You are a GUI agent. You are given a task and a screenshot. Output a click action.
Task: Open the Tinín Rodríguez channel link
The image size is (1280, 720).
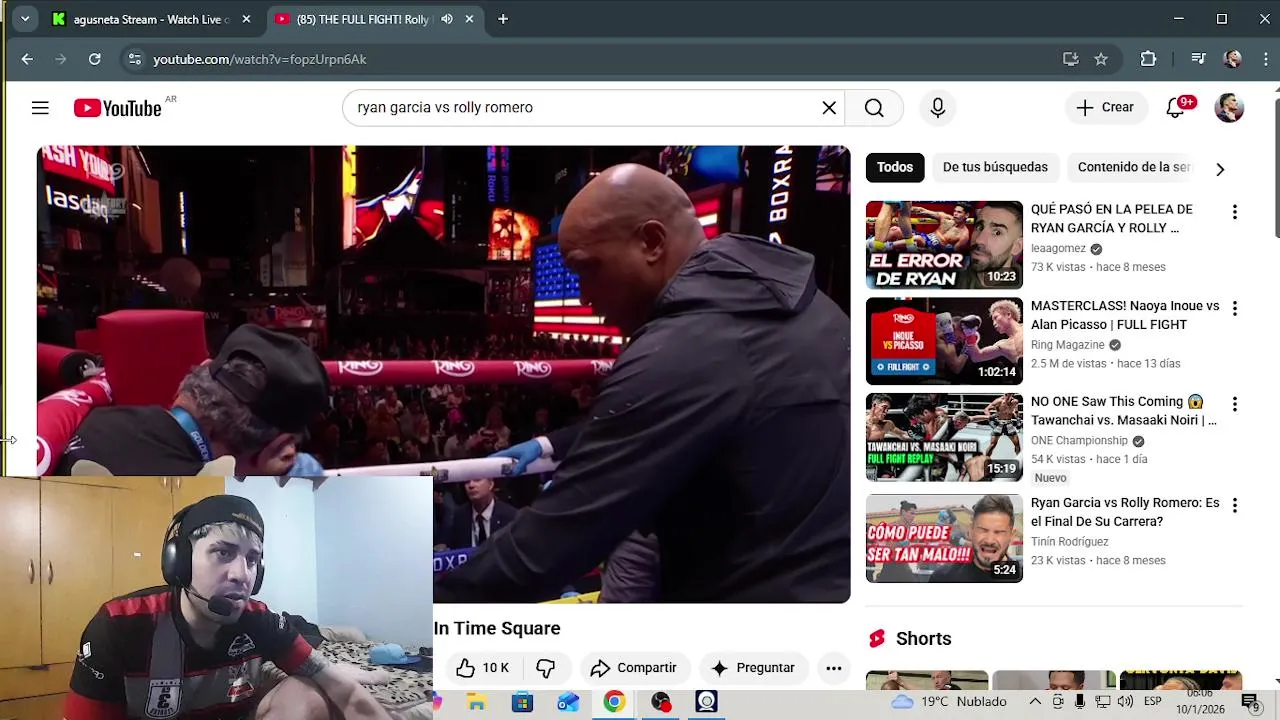(x=1070, y=542)
